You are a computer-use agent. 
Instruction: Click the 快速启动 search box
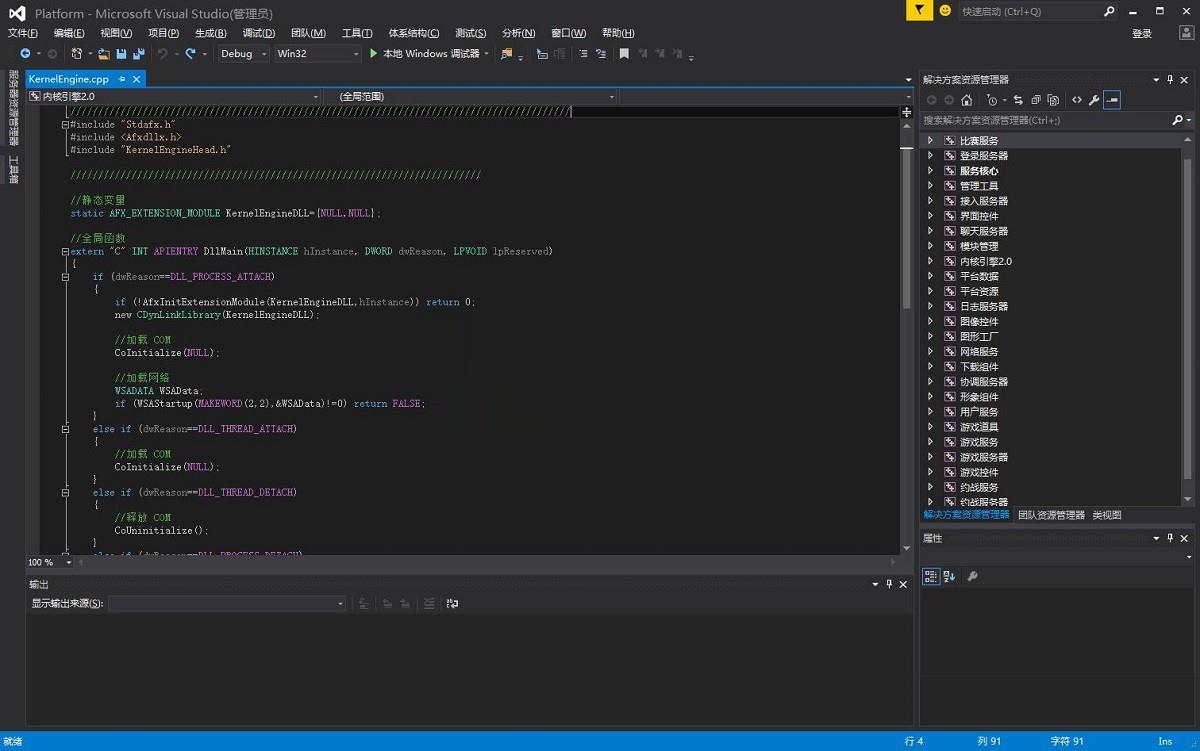coord(1028,11)
